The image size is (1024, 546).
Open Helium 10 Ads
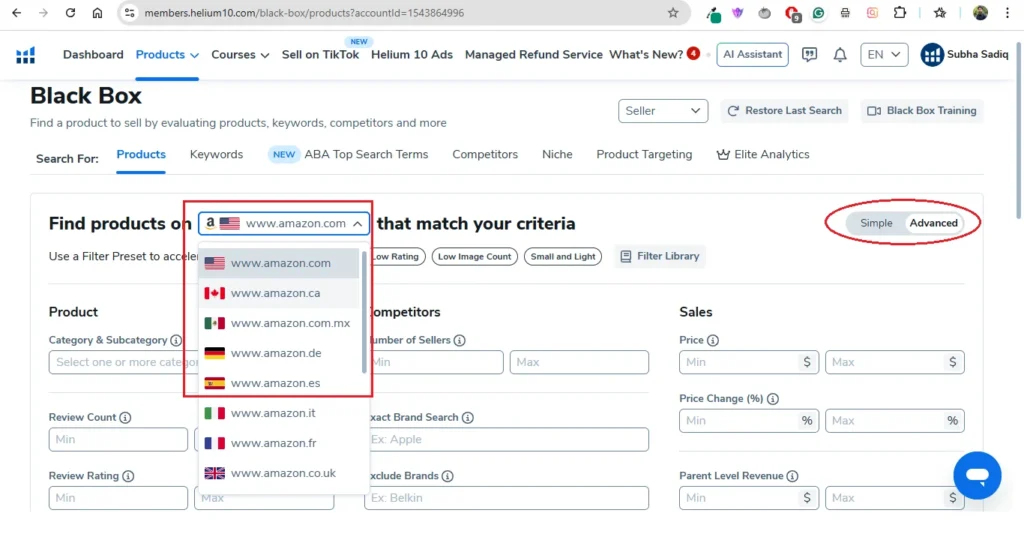(411, 55)
